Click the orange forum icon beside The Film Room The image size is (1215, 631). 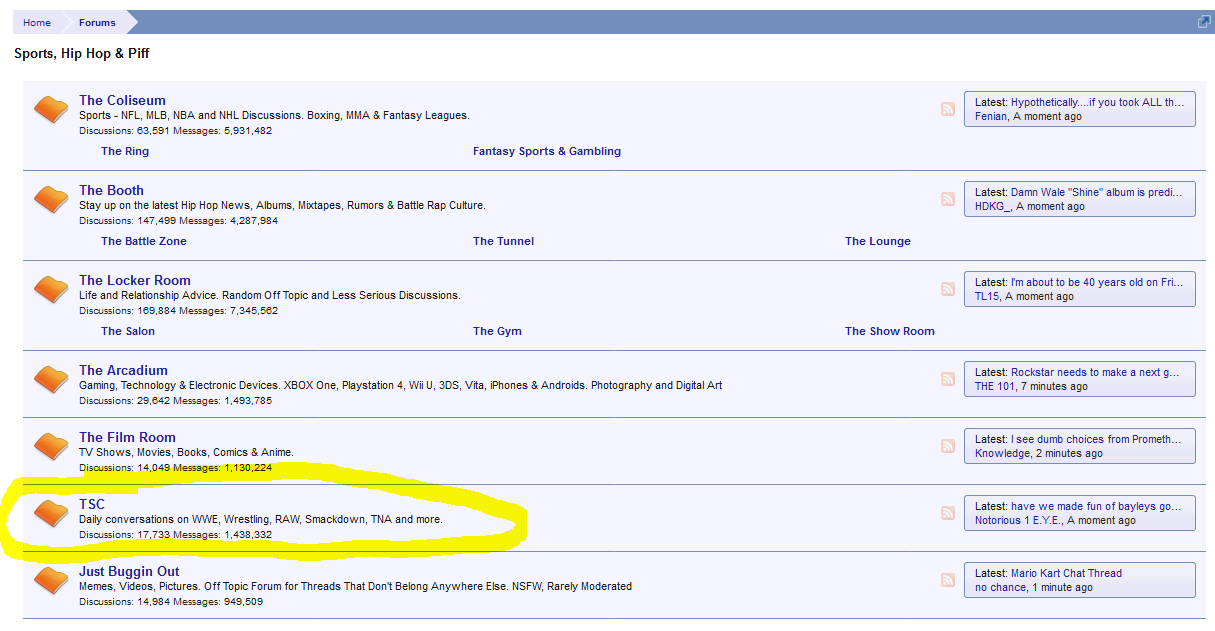[x=51, y=445]
